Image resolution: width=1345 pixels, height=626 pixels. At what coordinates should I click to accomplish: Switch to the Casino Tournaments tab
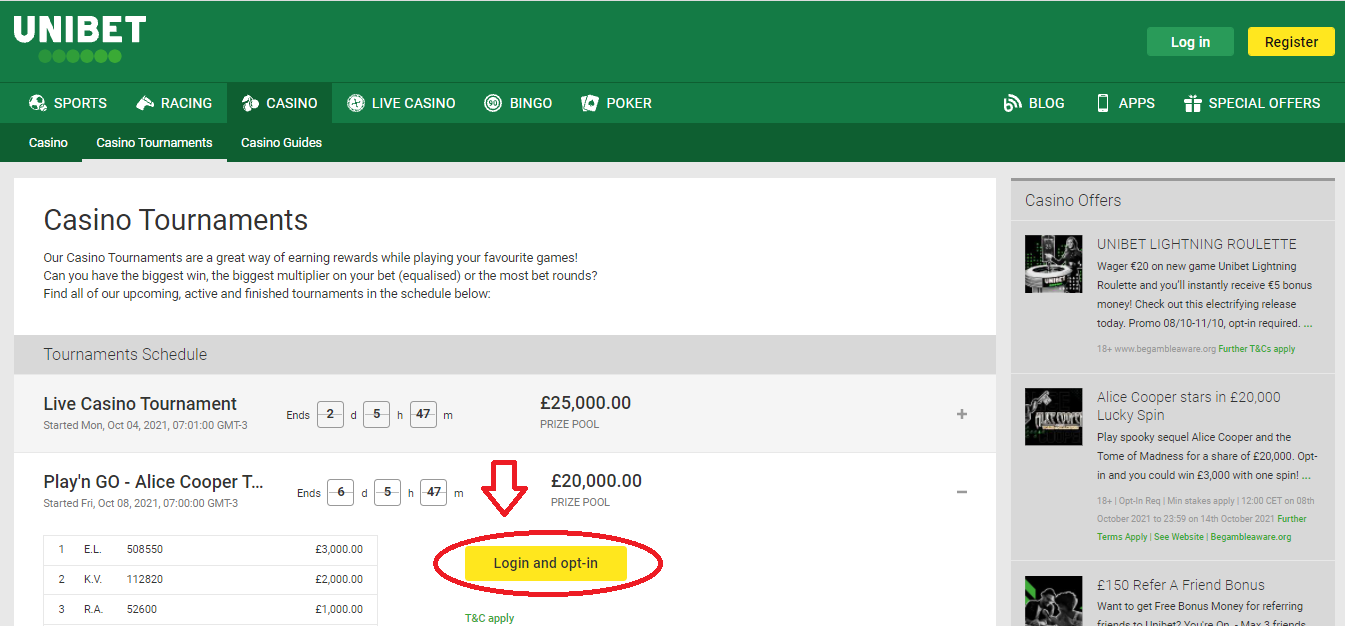tap(154, 143)
